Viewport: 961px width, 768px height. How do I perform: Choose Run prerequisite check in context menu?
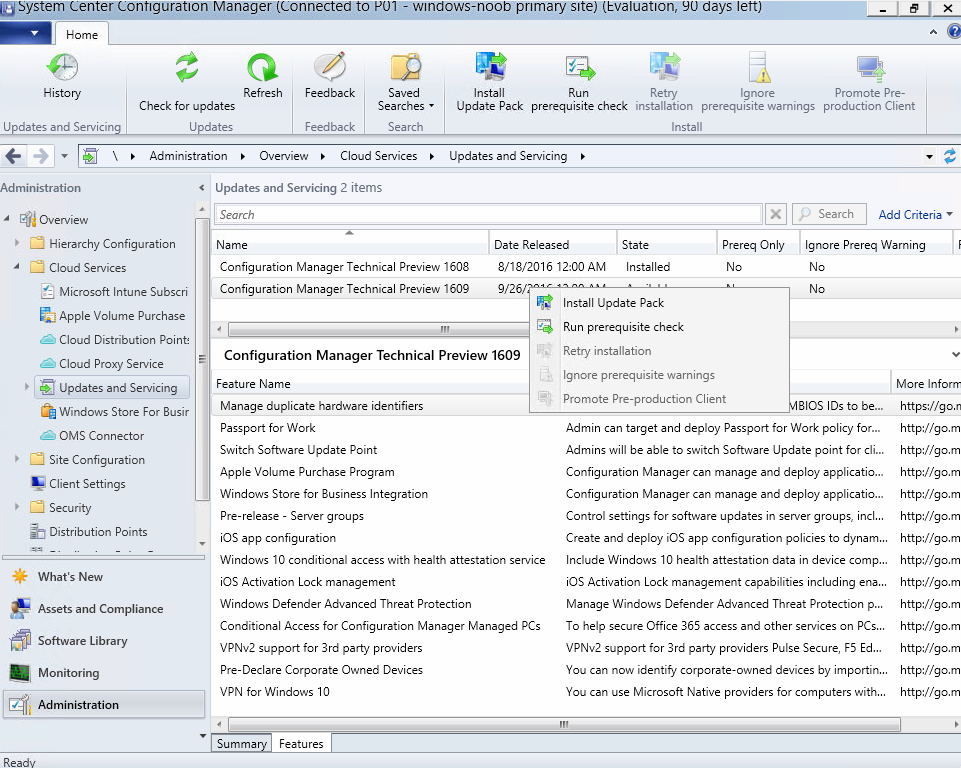pyautogui.click(x=659, y=327)
